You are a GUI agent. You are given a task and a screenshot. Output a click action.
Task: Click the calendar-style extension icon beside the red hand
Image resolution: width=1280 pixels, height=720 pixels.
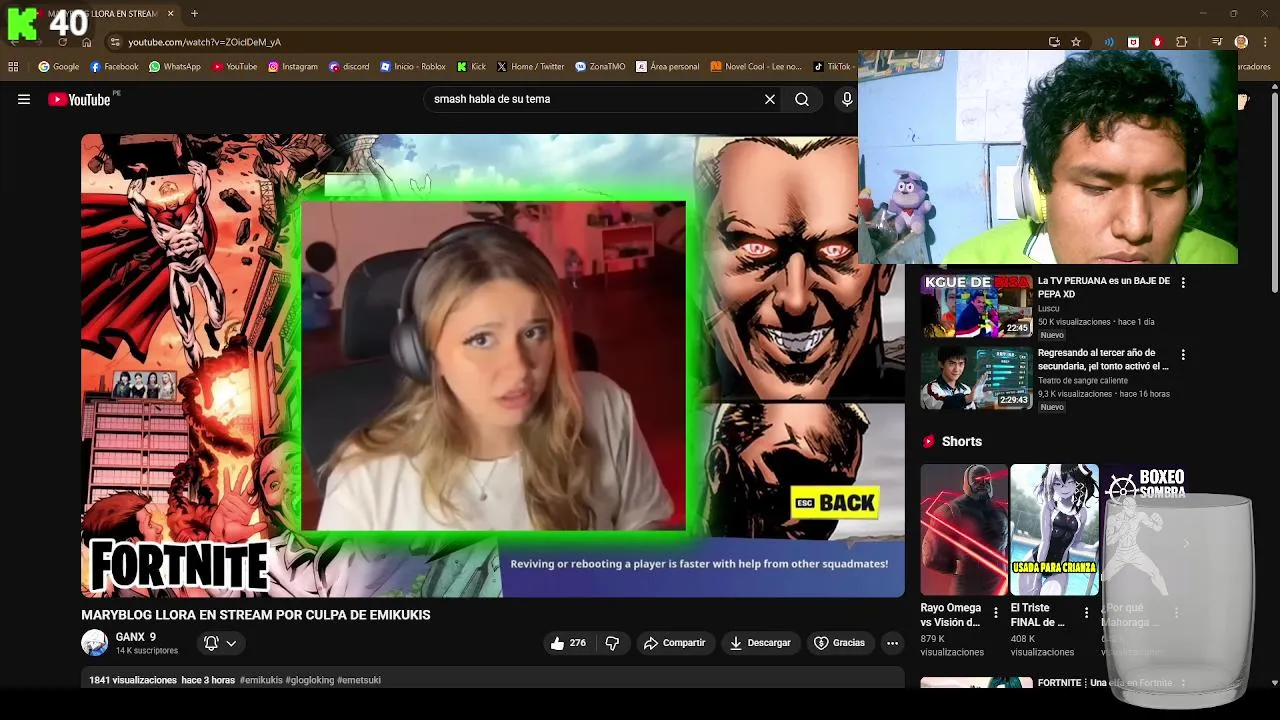(x=1133, y=42)
